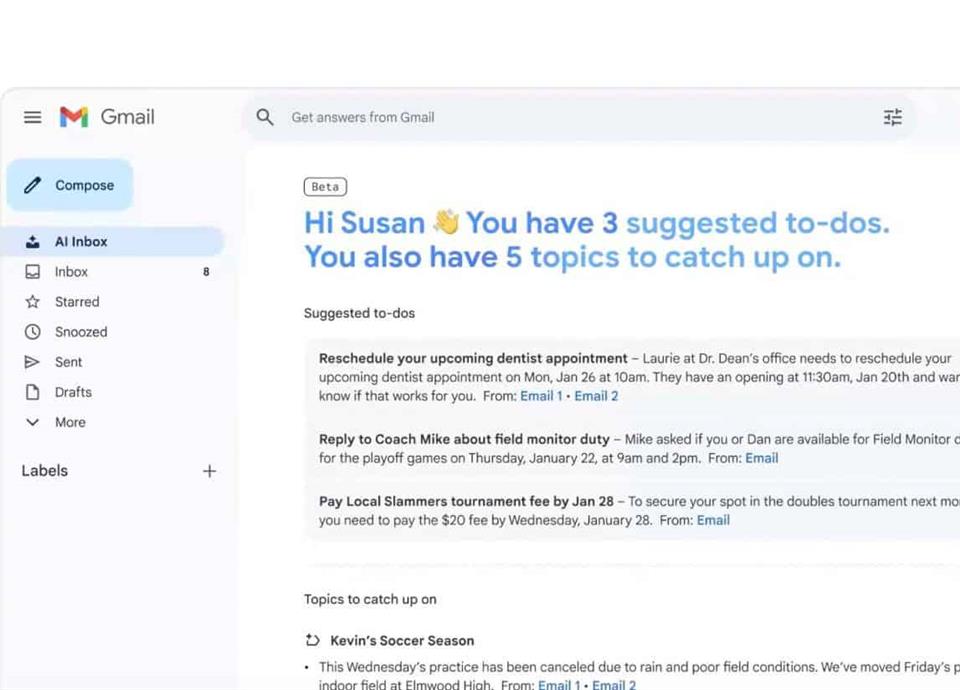Viewport: 960px width, 690px height.
Task: Click refresh icon beside Kevin's Soccer Season
Action: [x=313, y=641]
